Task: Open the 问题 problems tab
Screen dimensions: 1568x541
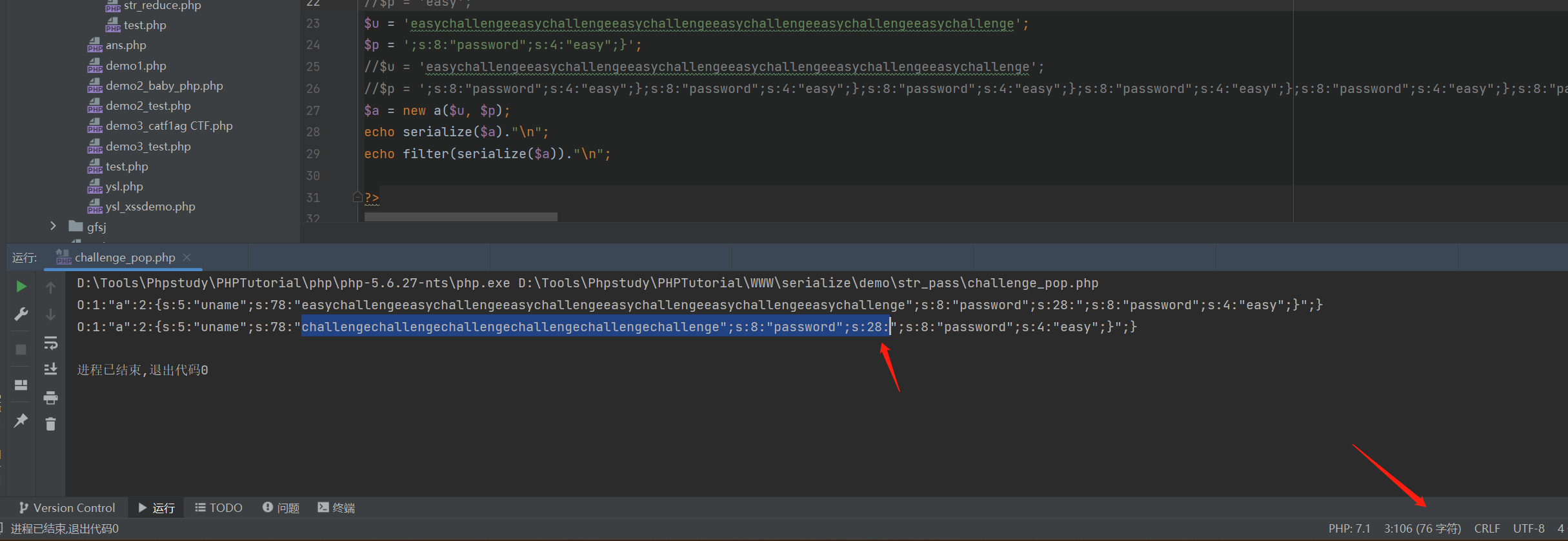Action: [x=281, y=507]
